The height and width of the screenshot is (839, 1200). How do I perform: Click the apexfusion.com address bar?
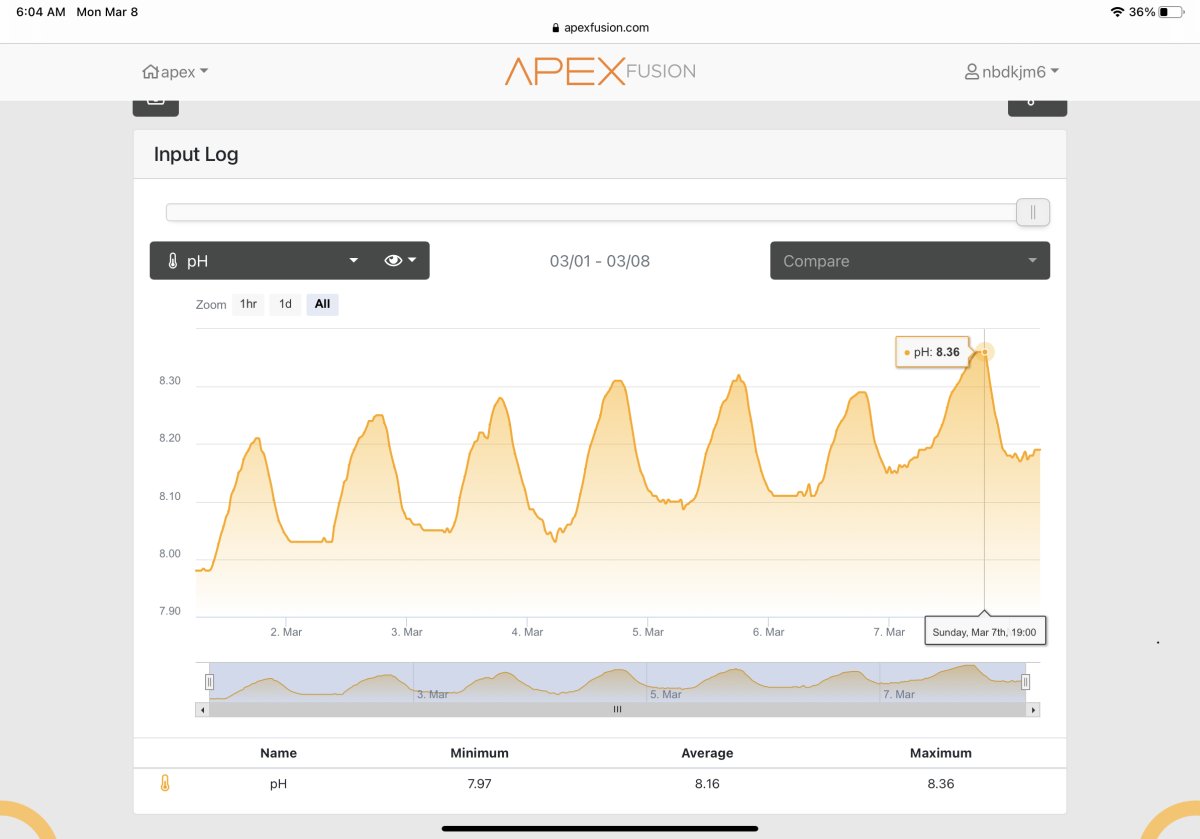click(x=600, y=28)
